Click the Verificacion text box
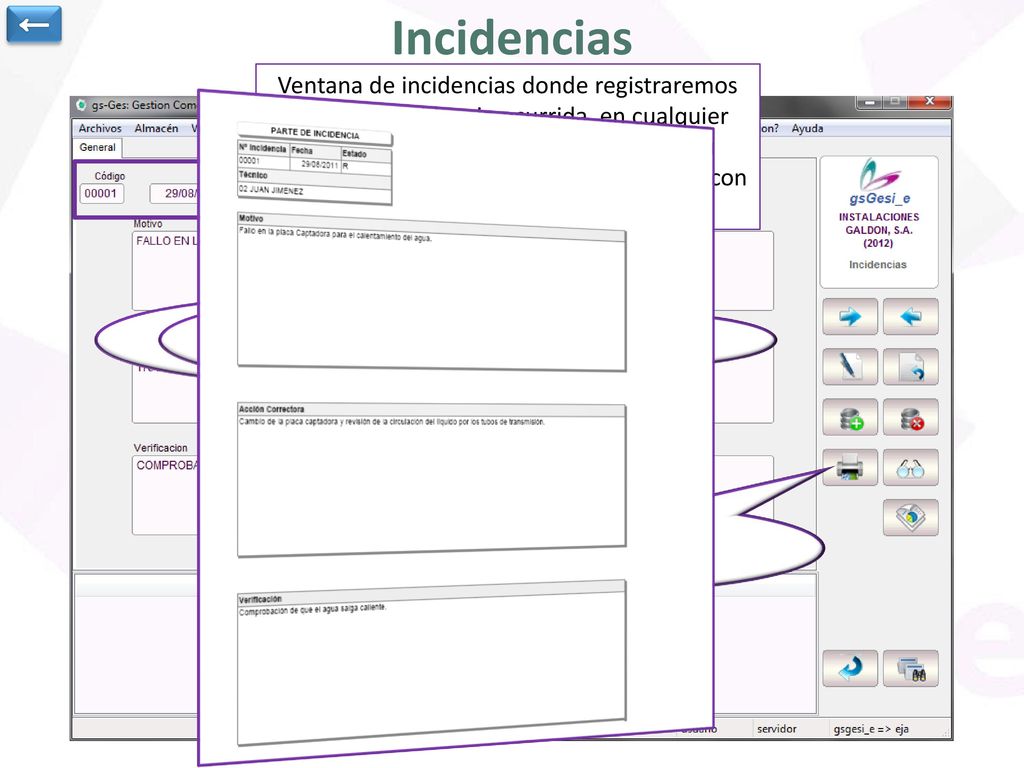The image size is (1024, 768). [x=165, y=495]
